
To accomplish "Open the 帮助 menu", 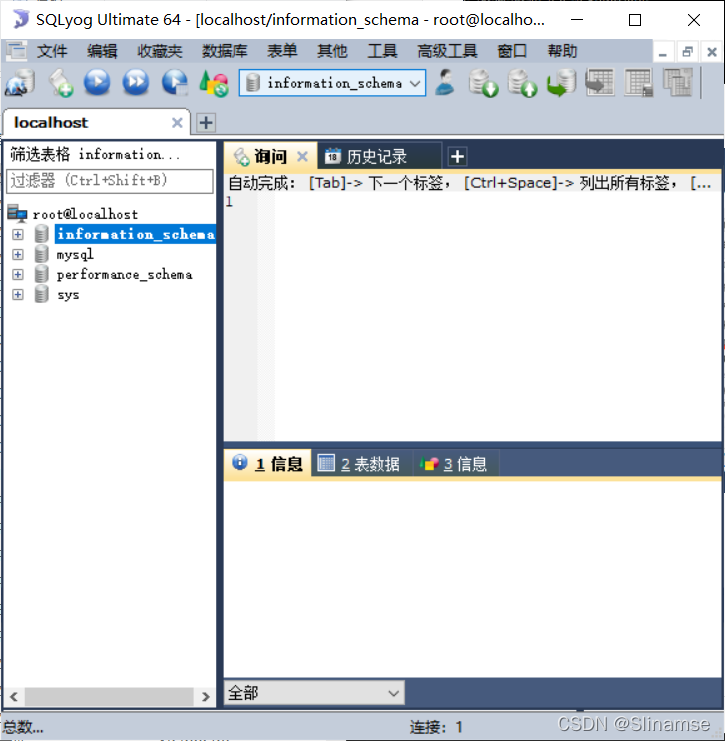I will pos(562,51).
